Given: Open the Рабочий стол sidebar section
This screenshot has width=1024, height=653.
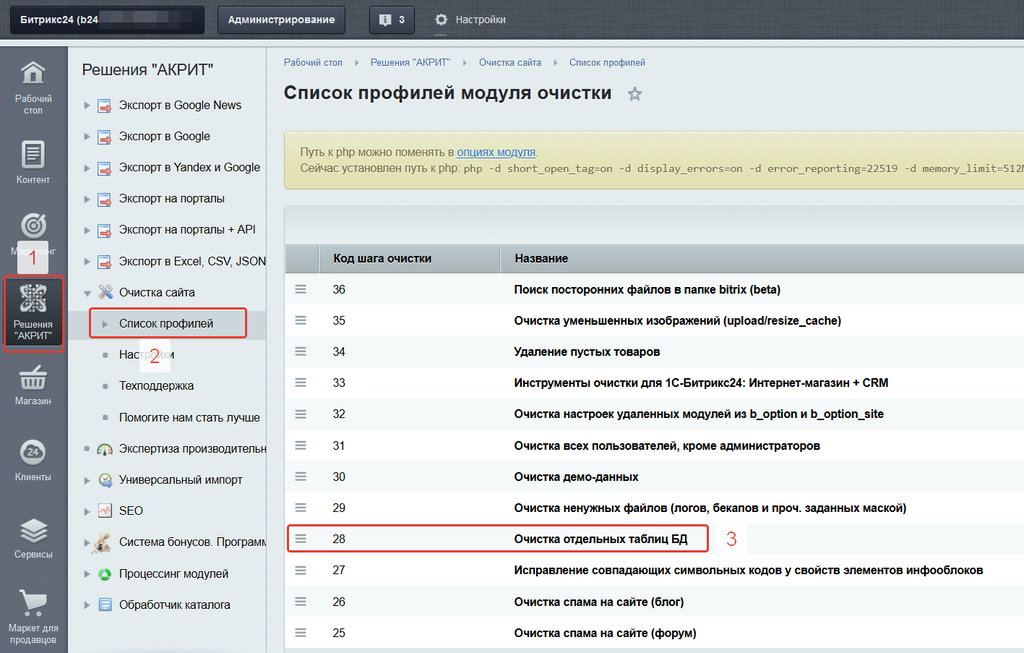Looking at the screenshot, I should point(33,88).
